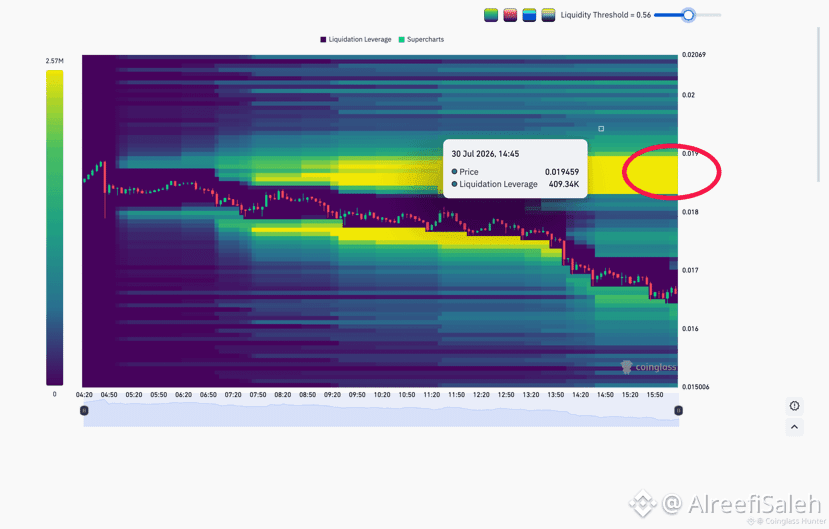Toggle the Liquidation Leverage legend series
829x529 pixels.
[x=356, y=40]
